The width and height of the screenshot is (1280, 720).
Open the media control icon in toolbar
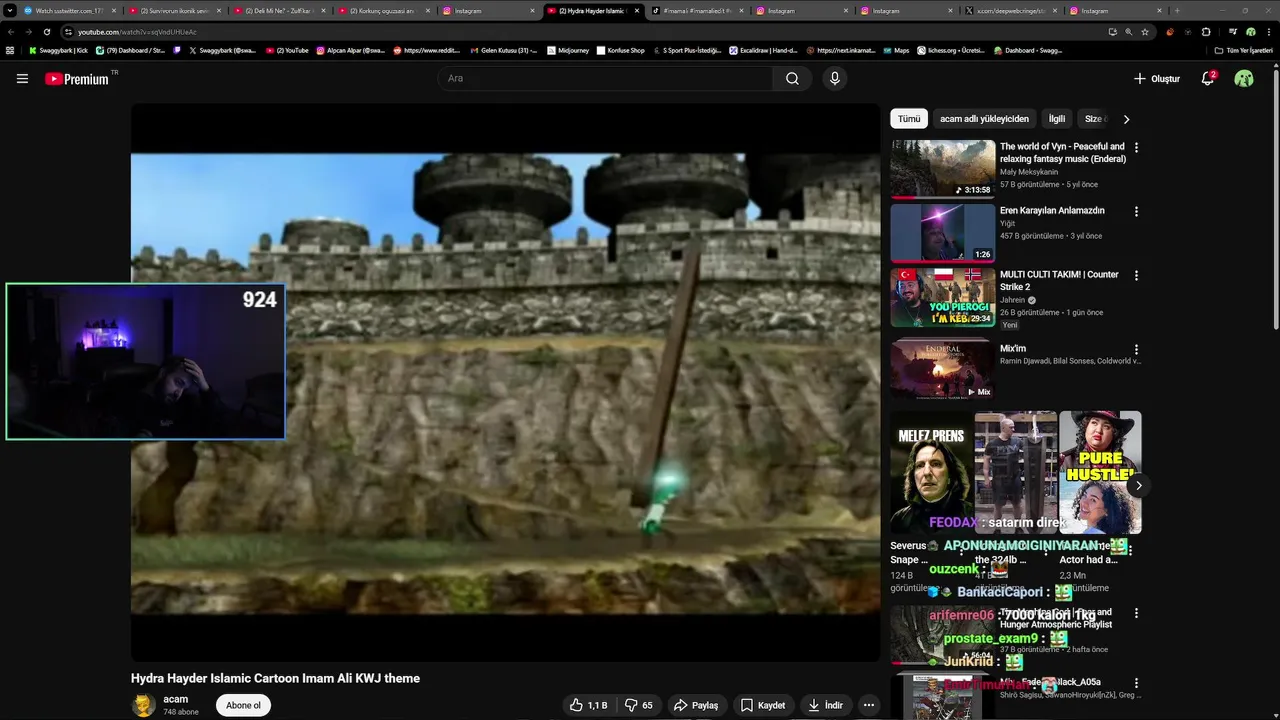[x=1234, y=31]
